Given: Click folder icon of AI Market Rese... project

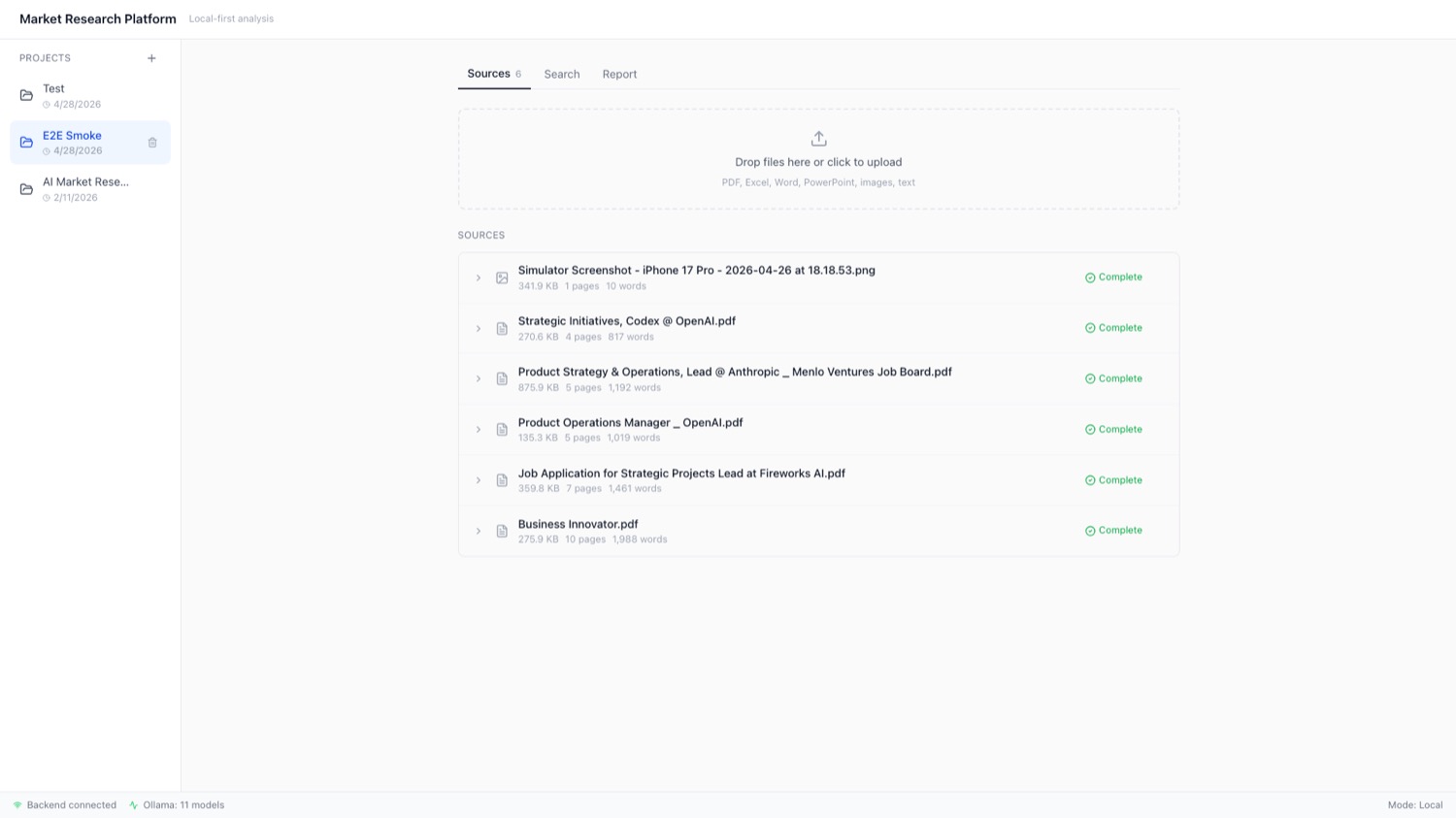Looking at the screenshot, I should tap(26, 189).
